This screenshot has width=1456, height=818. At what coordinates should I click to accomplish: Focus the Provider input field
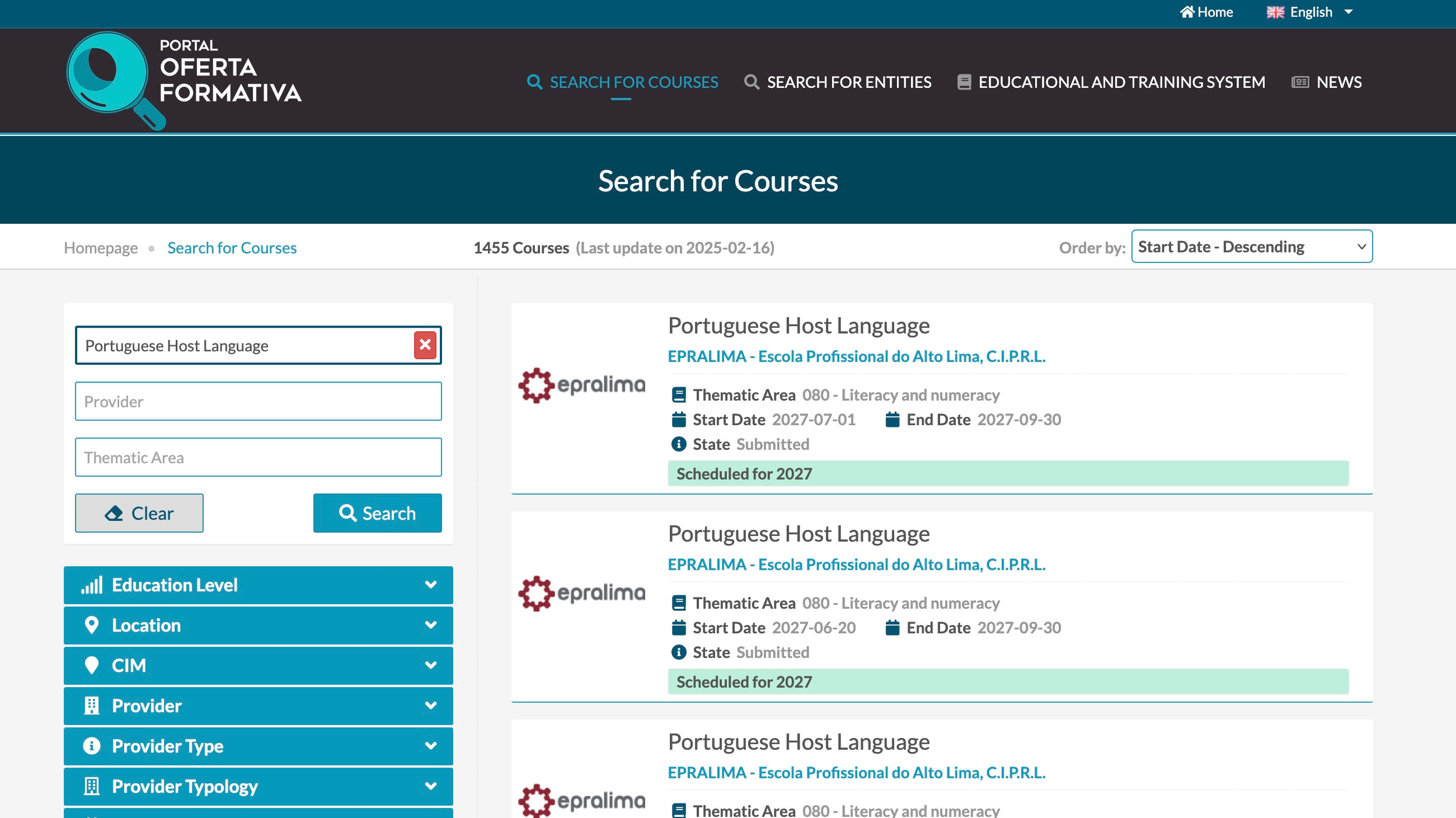pos(259,401)
